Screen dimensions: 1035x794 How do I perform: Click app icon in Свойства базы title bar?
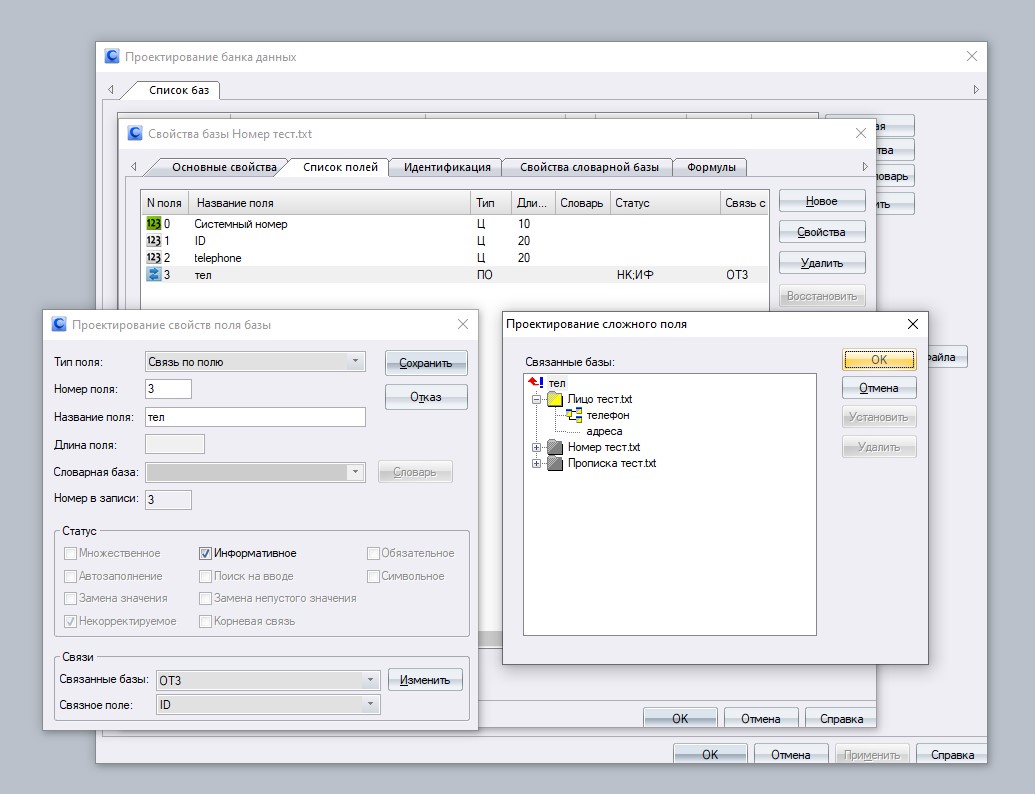[135, 133]
